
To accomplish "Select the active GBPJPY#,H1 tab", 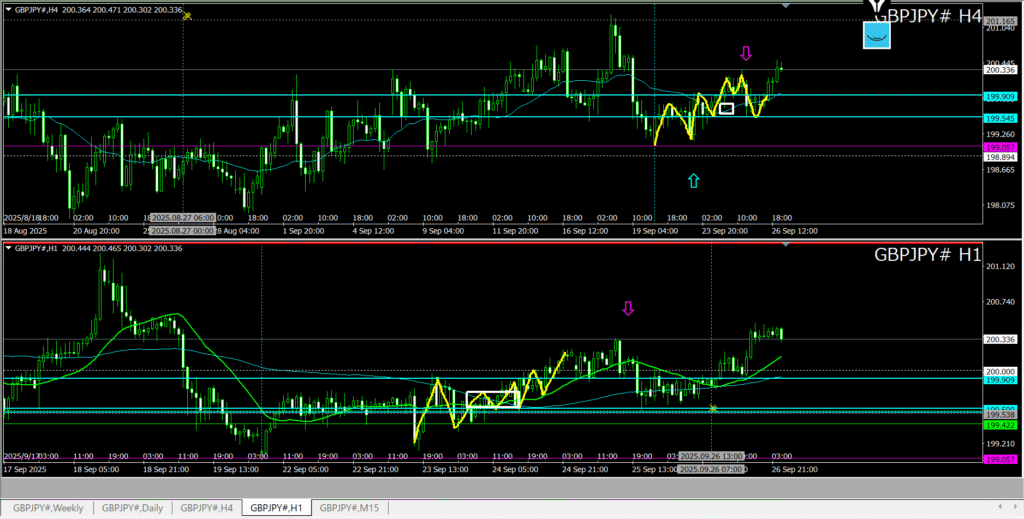I will [x=277, y=508].
